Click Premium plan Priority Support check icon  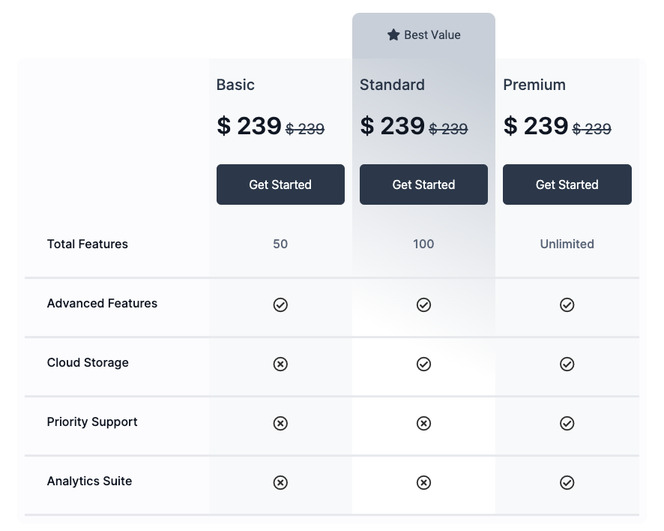pyautogui.click(x=567, y=423)
